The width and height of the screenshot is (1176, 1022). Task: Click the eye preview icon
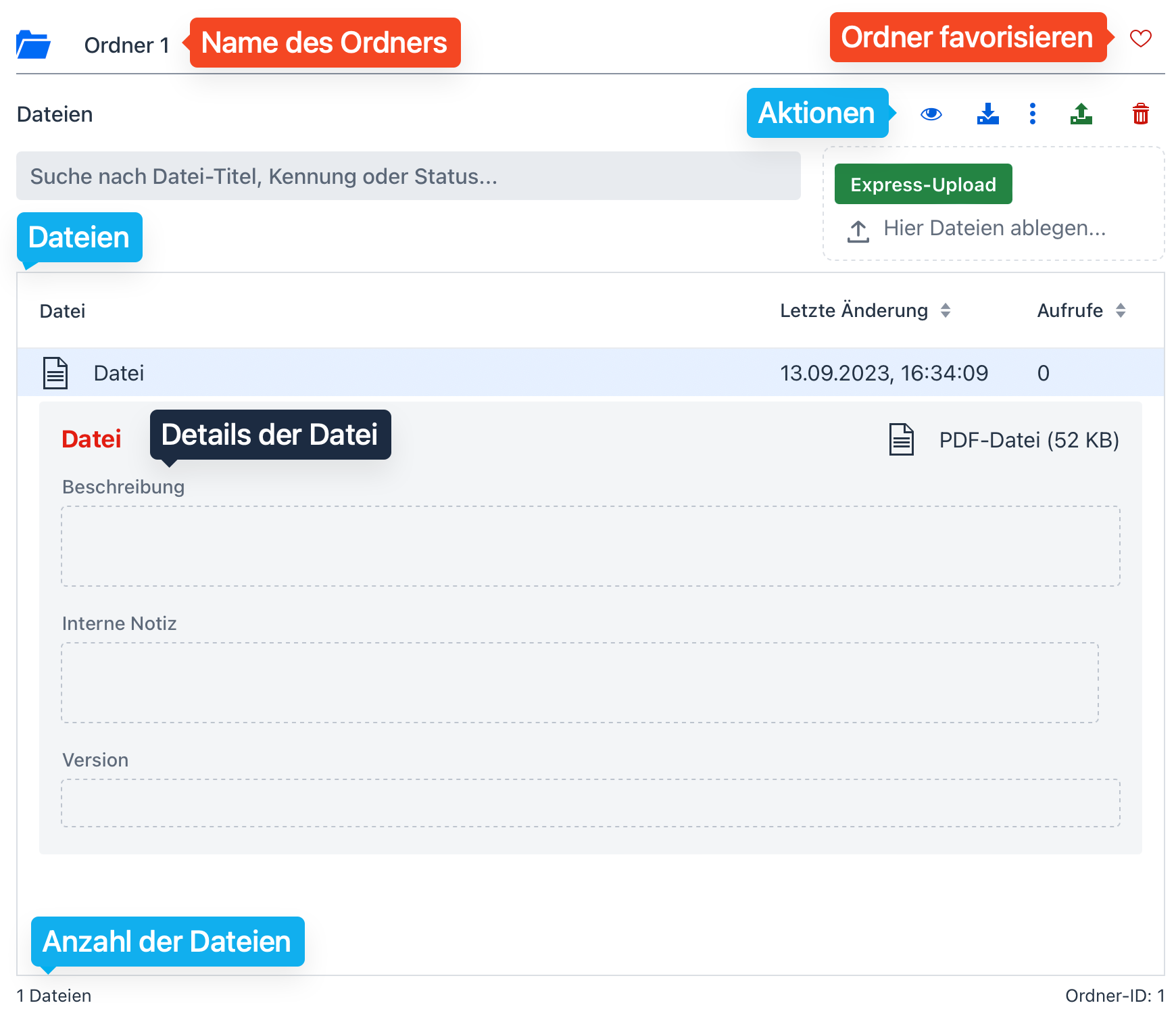[931, 114]
